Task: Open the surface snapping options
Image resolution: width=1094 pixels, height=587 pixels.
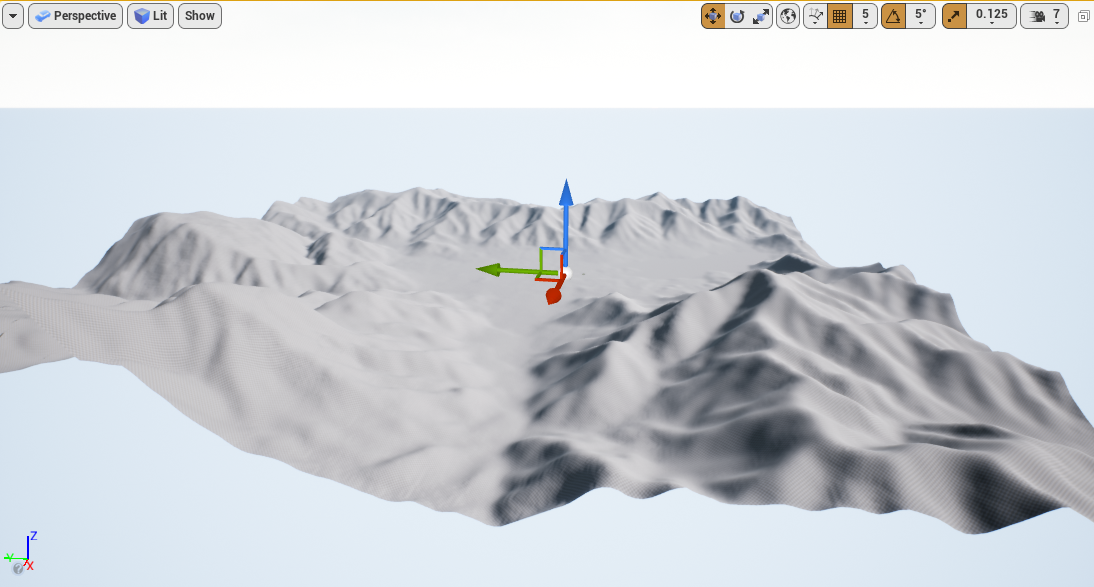Action: click(815, 15)
